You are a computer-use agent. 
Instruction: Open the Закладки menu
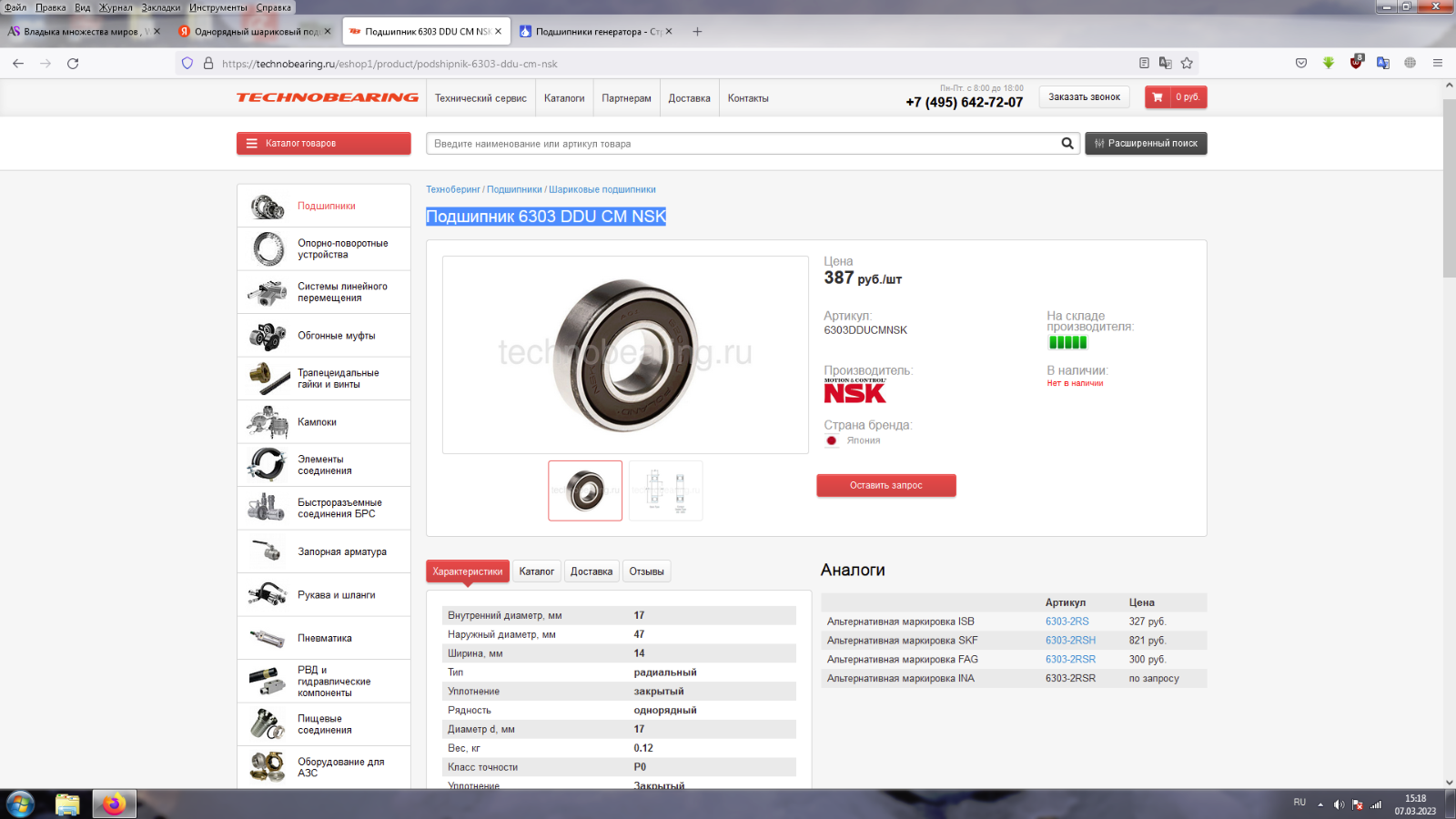pyautogui.click(x=161, y=7)
